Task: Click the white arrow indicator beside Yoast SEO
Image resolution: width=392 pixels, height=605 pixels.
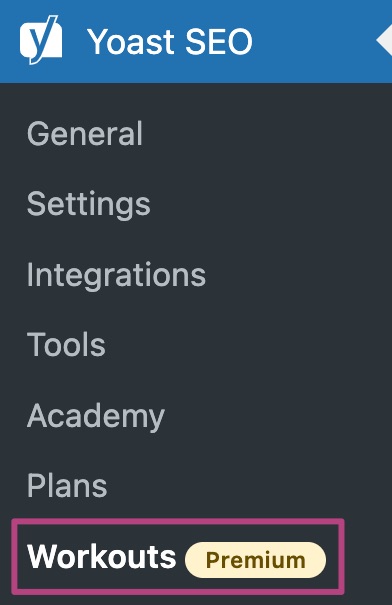Action: [x=384, y=41]
